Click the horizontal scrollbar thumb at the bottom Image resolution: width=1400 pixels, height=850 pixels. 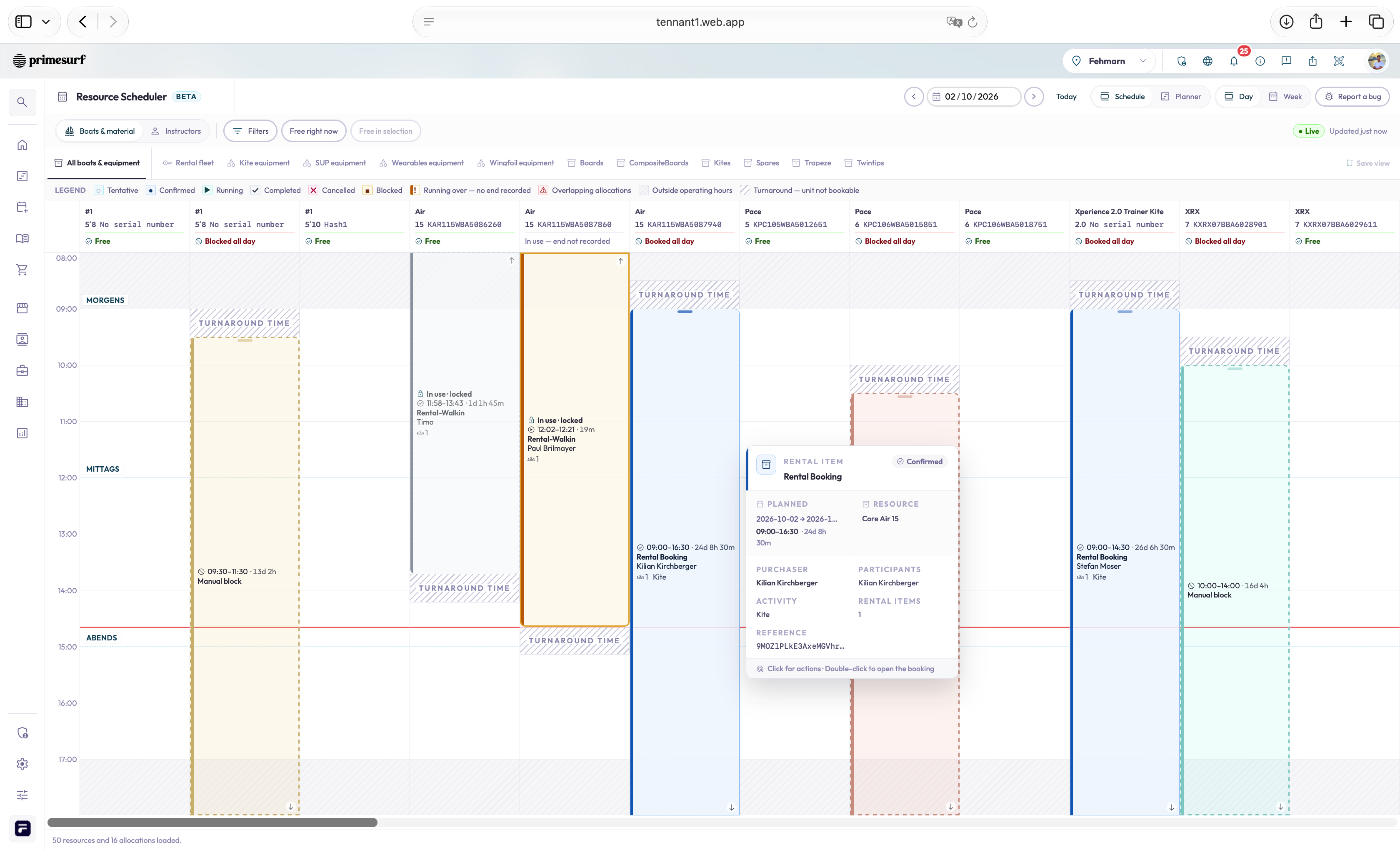[212, 822]
